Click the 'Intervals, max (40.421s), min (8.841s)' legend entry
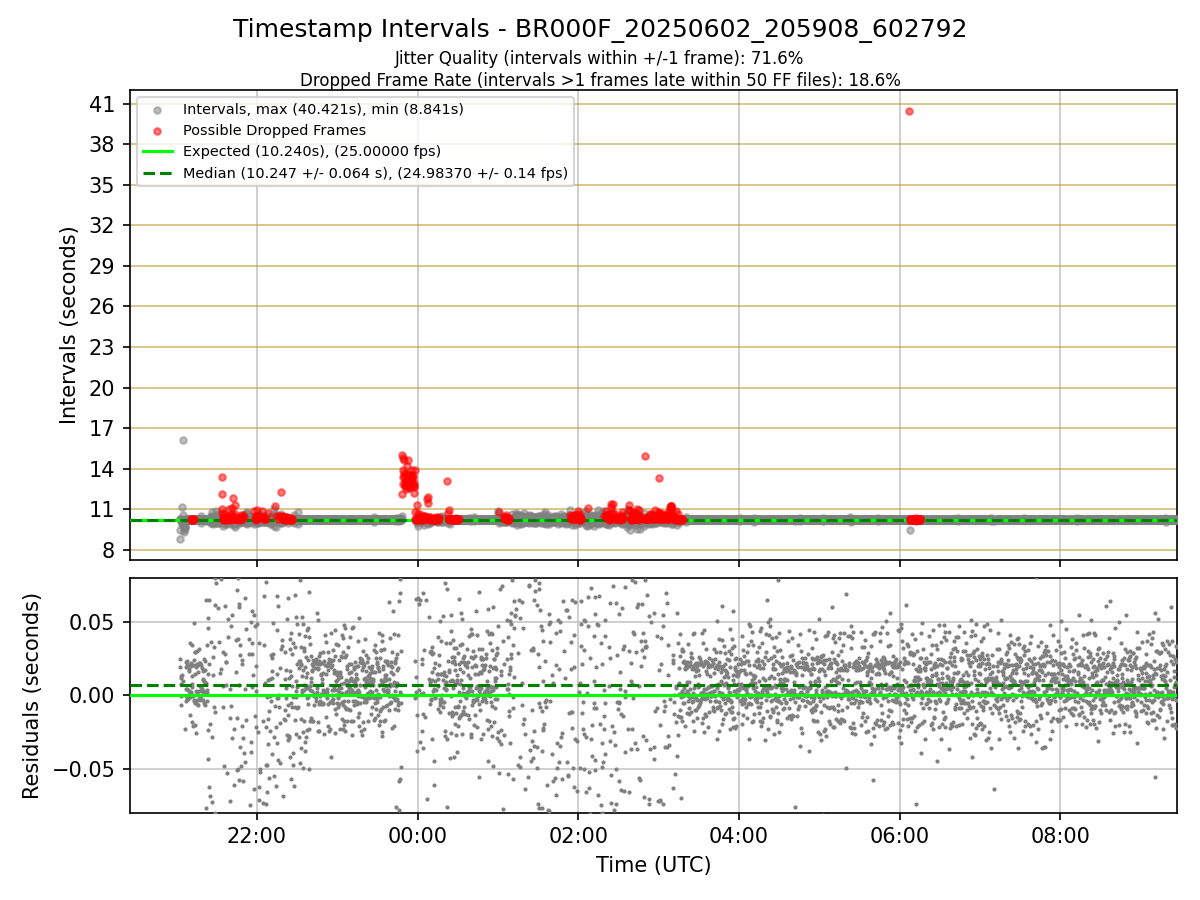Viewport: 1200px width, 900px height. [x=323, y=108]
